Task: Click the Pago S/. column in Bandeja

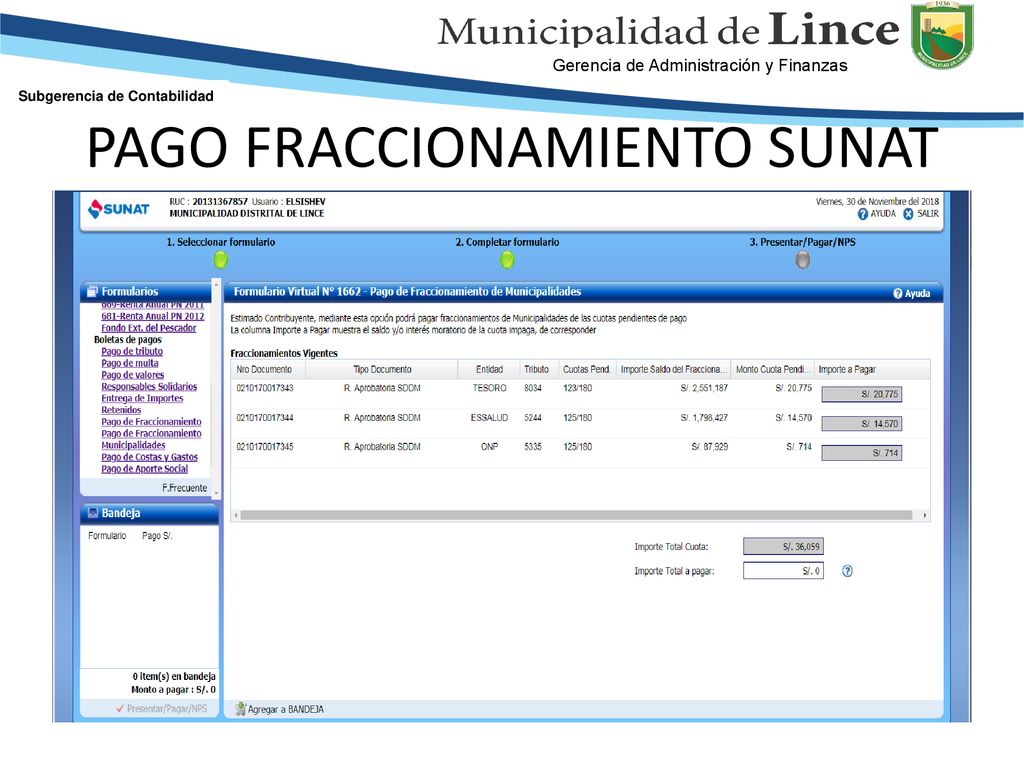Action: (x=157, y=536)
